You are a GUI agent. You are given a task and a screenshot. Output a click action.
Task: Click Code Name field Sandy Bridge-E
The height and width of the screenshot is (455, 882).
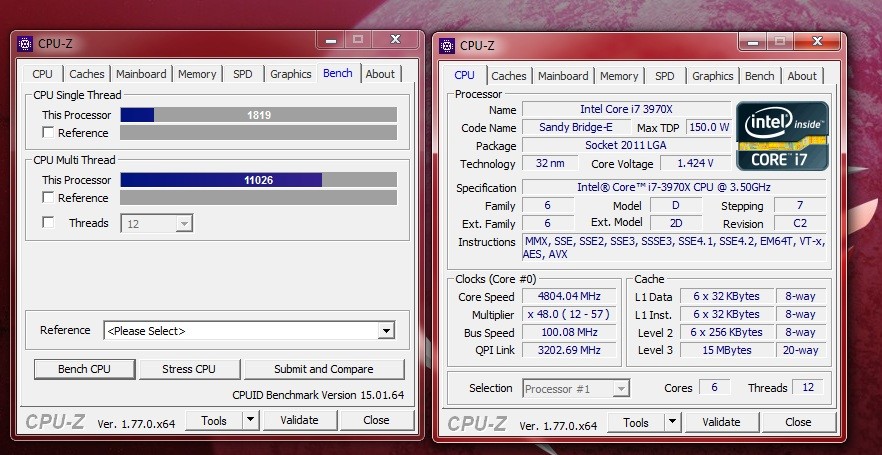point(575,127)
